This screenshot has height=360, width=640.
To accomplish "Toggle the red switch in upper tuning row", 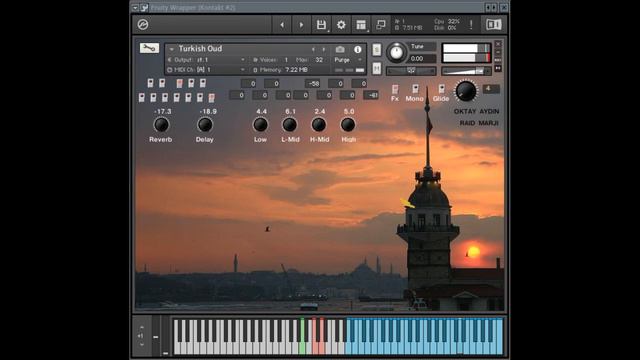I will 180,83.
